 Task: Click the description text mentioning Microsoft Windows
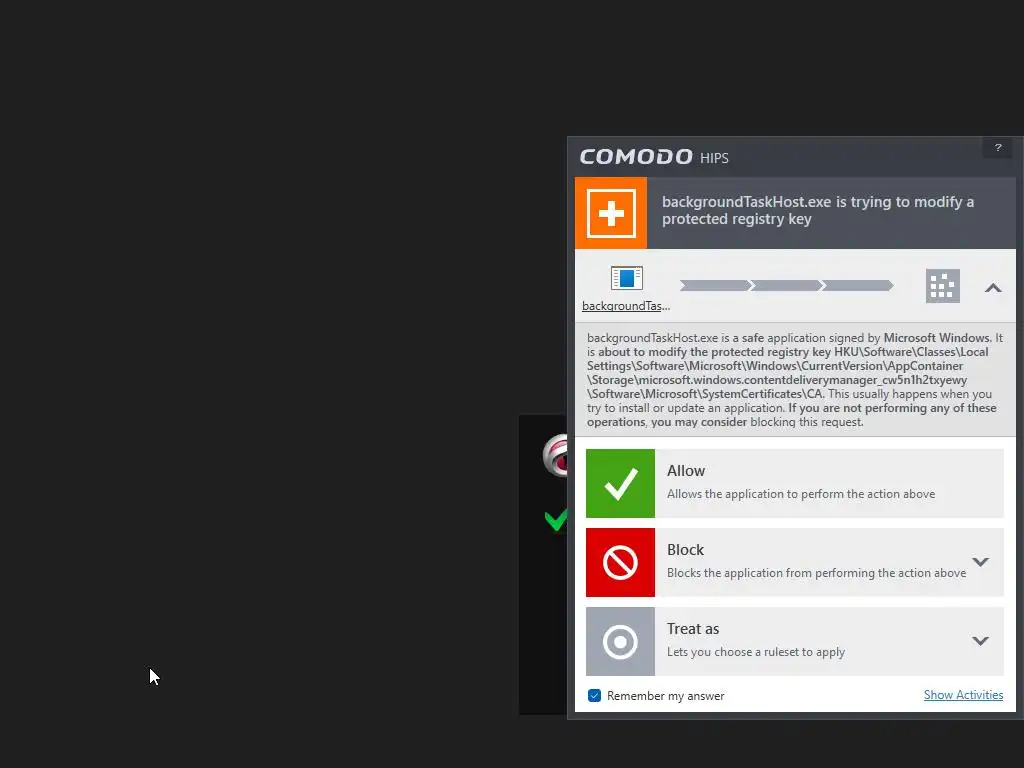click(795, 379)
